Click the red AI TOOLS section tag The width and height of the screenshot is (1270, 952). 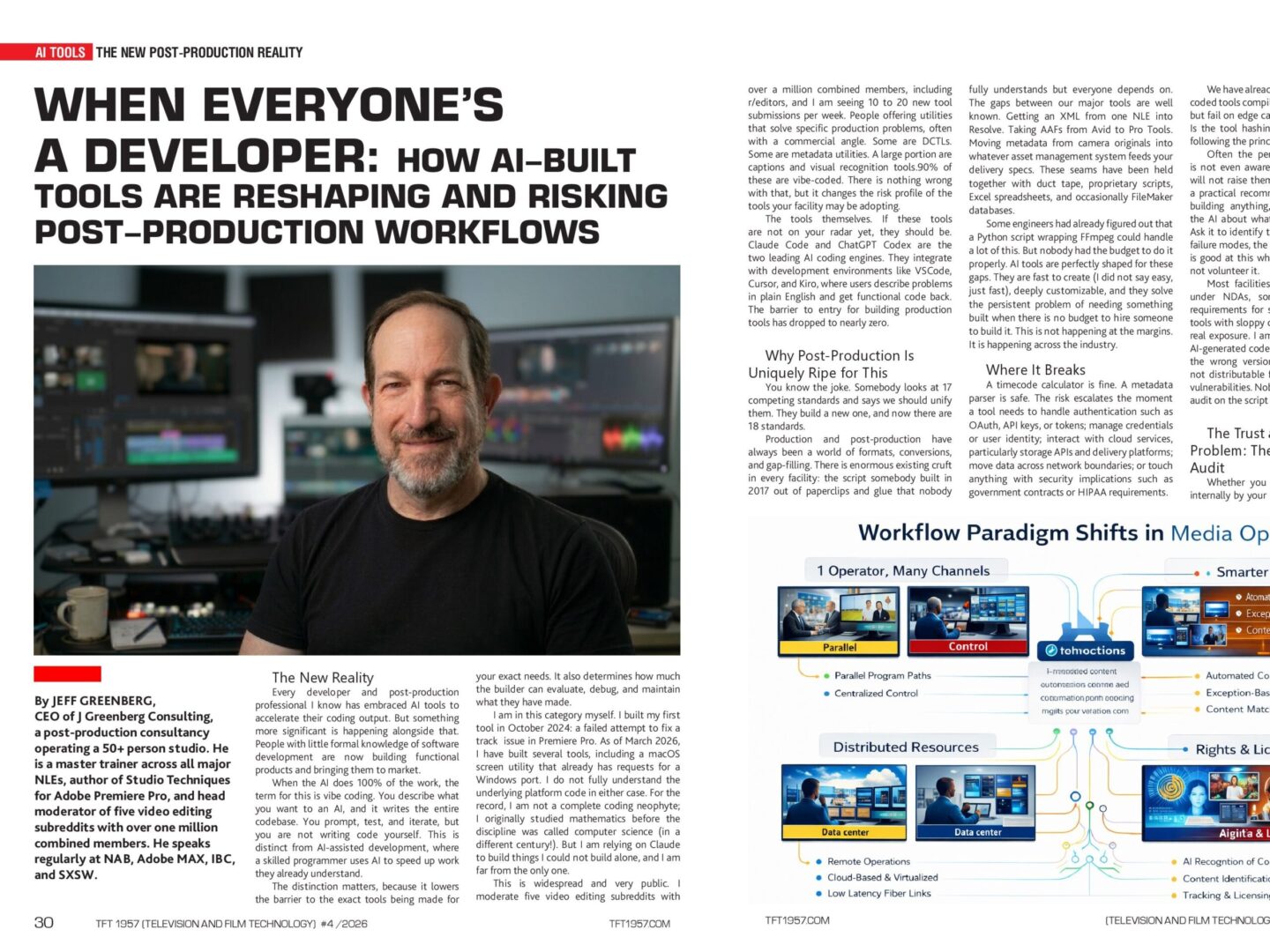pyautogui.click(x=46, y=52)
